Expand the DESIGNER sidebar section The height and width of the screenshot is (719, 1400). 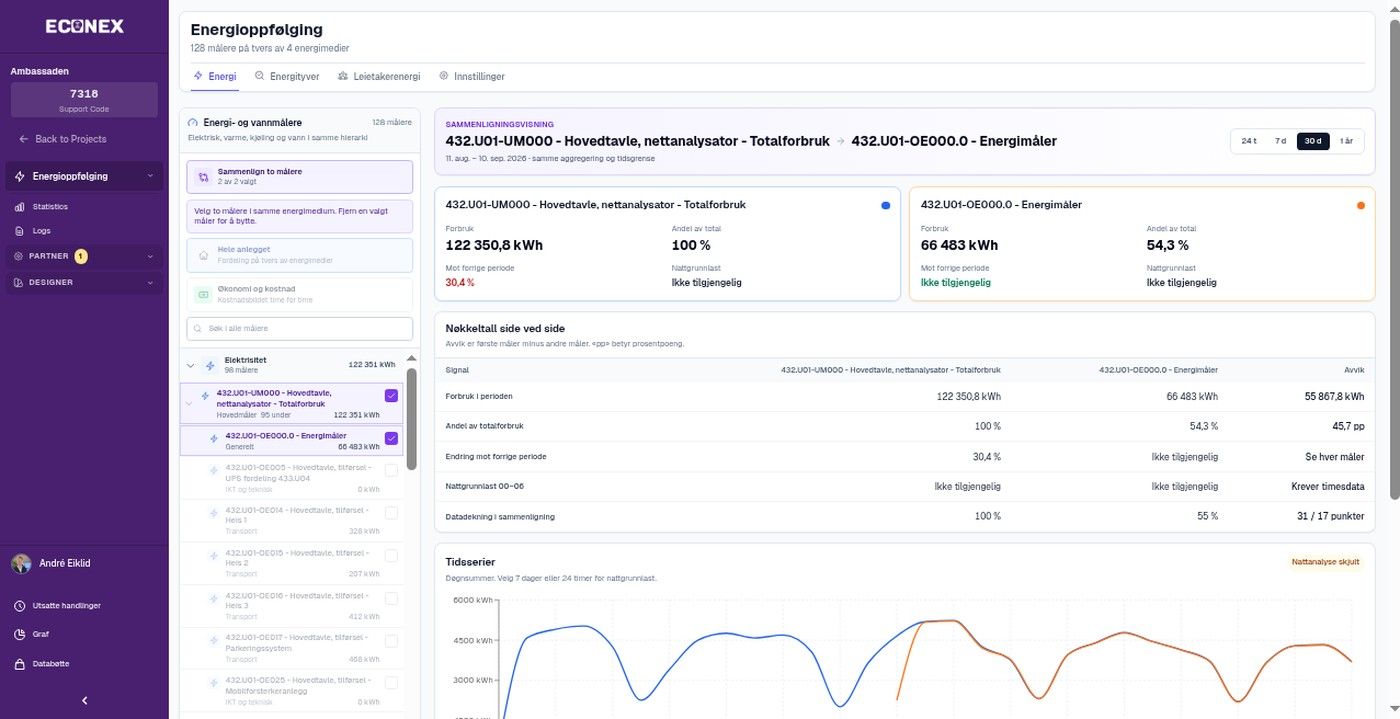84,283
